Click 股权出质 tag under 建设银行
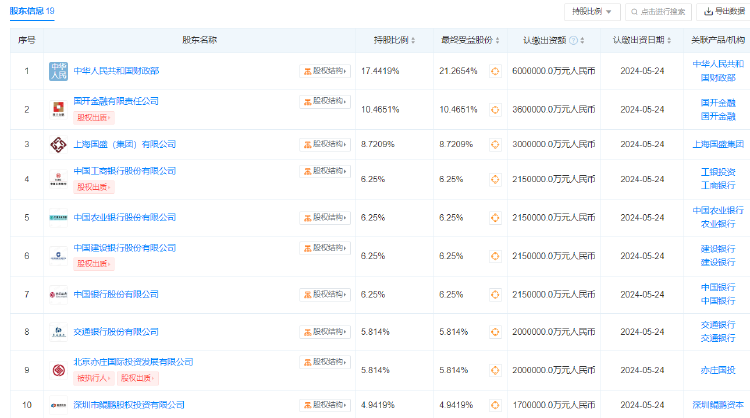 point(94,264)
